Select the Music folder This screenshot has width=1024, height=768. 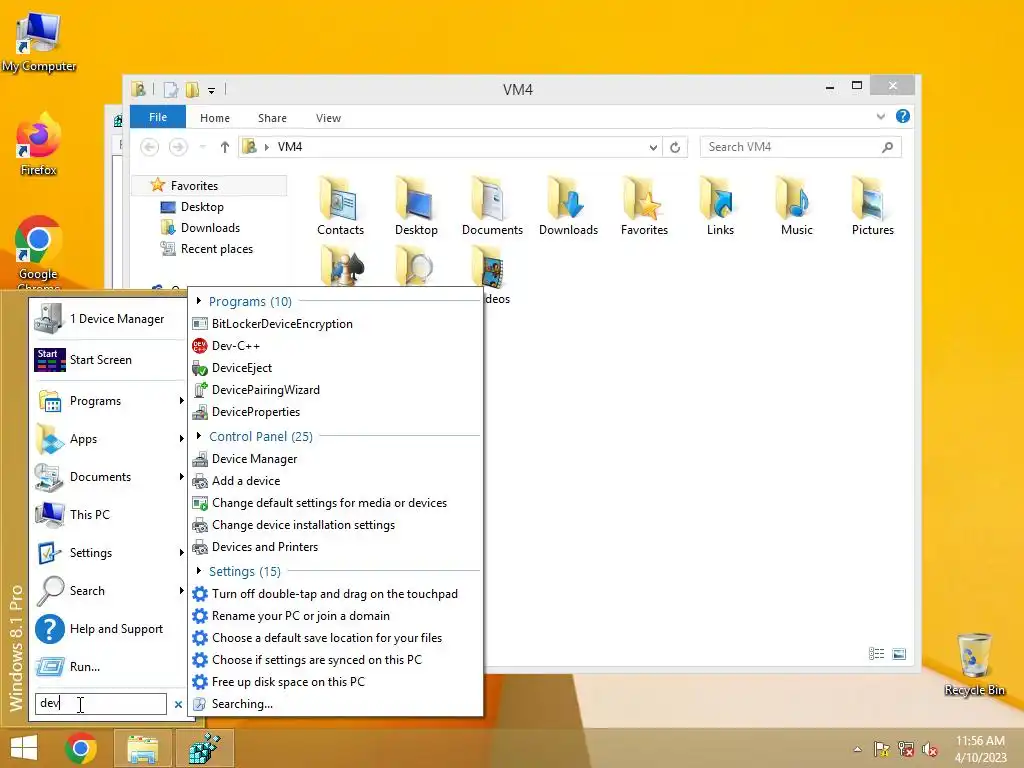coord(797,206)
